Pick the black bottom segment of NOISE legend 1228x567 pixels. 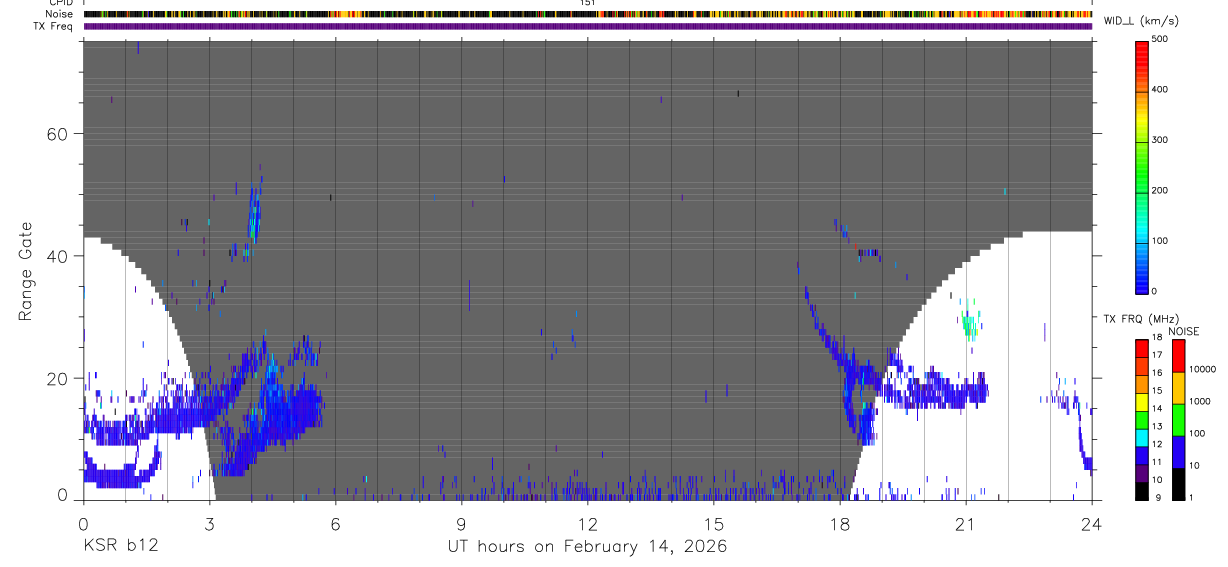pos(1177,483)
